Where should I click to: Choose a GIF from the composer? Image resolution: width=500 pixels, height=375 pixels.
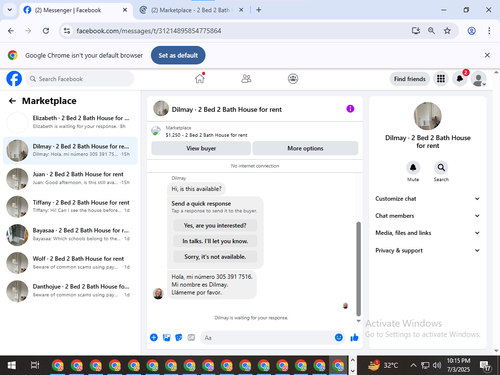191,337
